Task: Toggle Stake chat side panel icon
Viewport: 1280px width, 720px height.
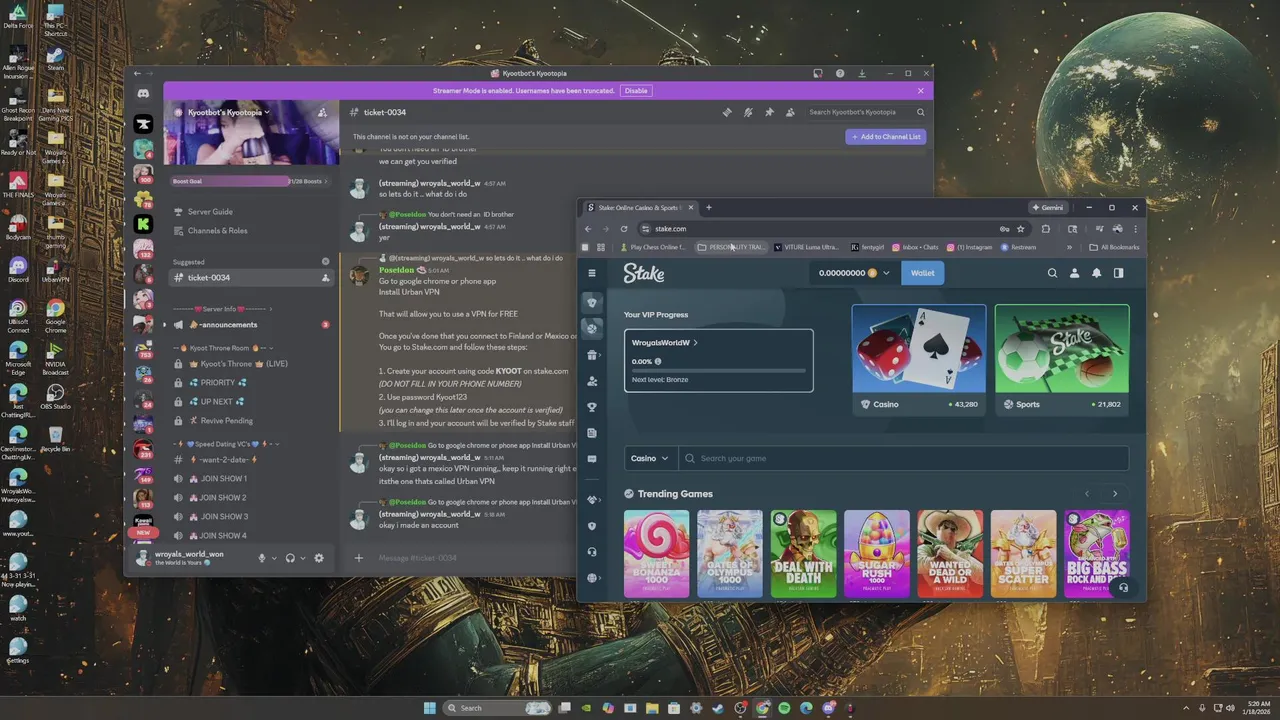Action: click(x=1119, y=273)
